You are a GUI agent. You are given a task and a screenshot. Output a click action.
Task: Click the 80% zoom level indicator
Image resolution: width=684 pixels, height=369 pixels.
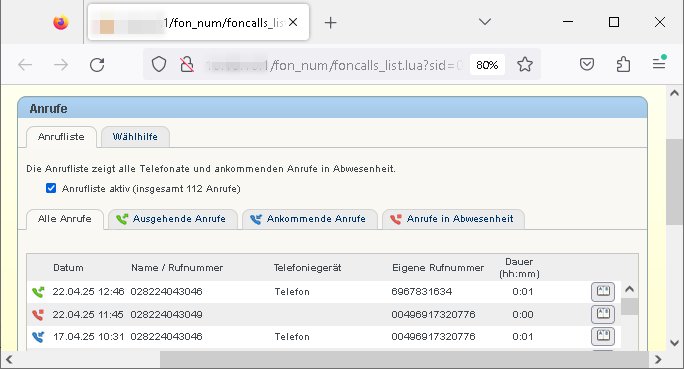pyautogui.click(x=487, y=65)
